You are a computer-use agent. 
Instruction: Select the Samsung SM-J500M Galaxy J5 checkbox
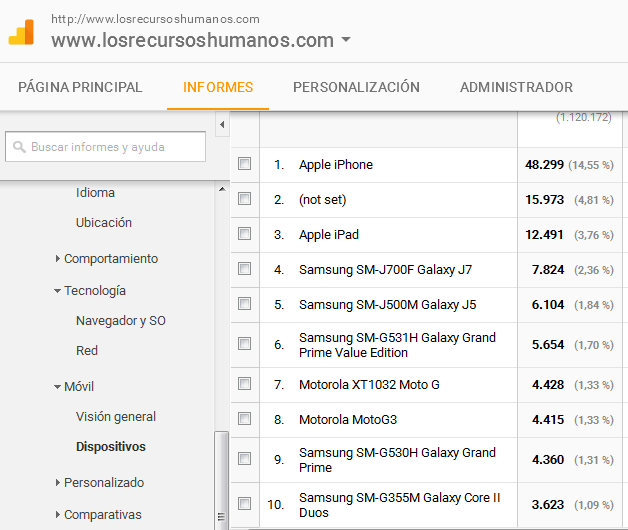tap(244, 304)
